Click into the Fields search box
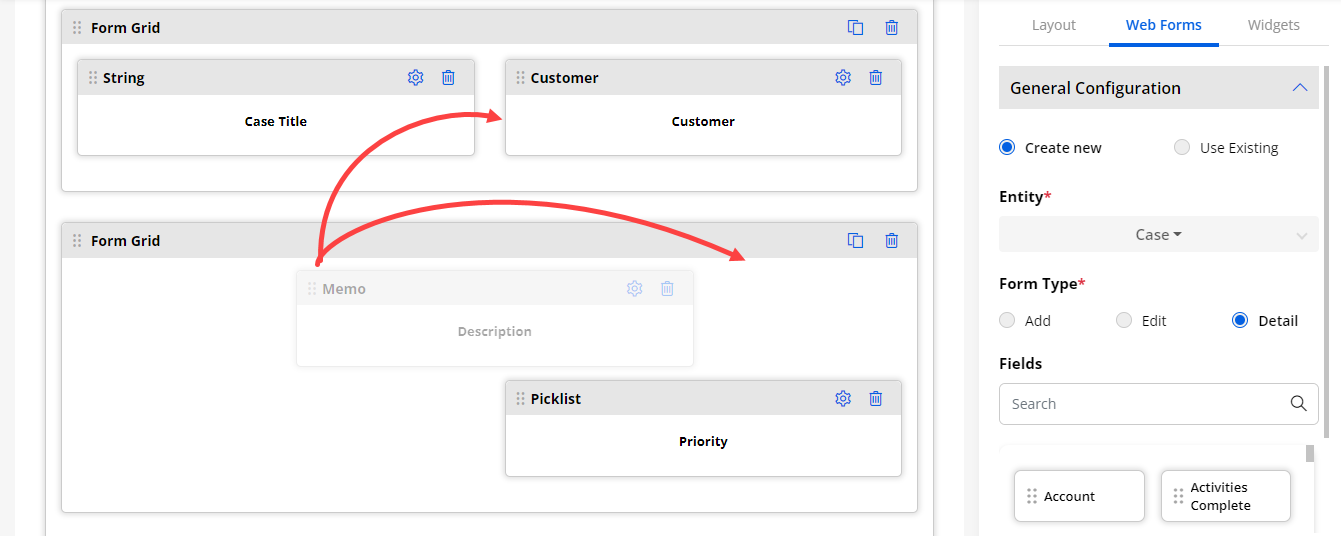 point(1140,404)
